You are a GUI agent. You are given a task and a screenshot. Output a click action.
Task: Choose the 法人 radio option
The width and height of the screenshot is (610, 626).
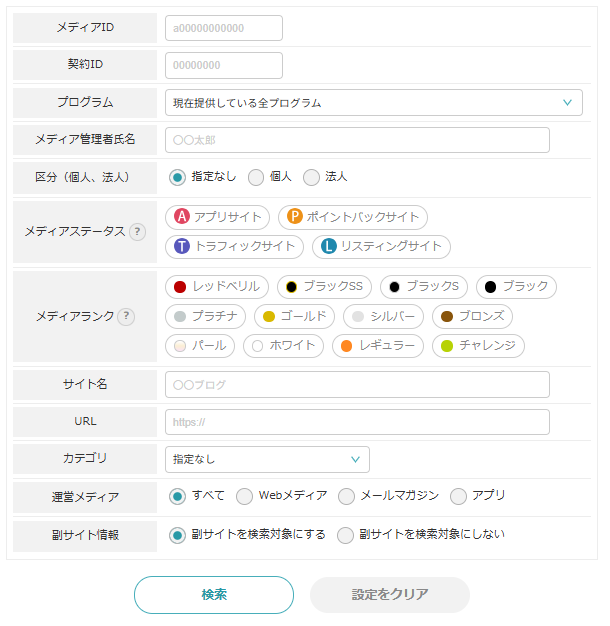(311, 177)
